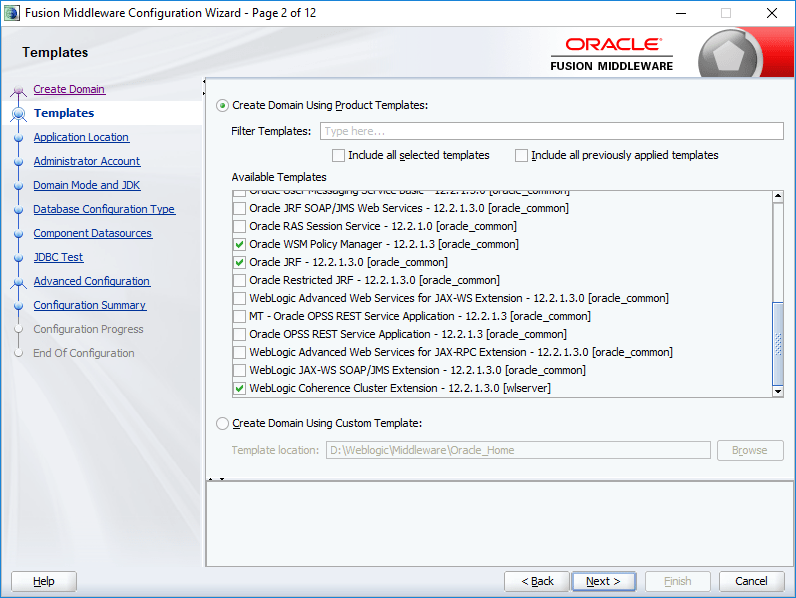
Task: Select Create Domain Using Product Templates radio
Action: click(222, 106)
